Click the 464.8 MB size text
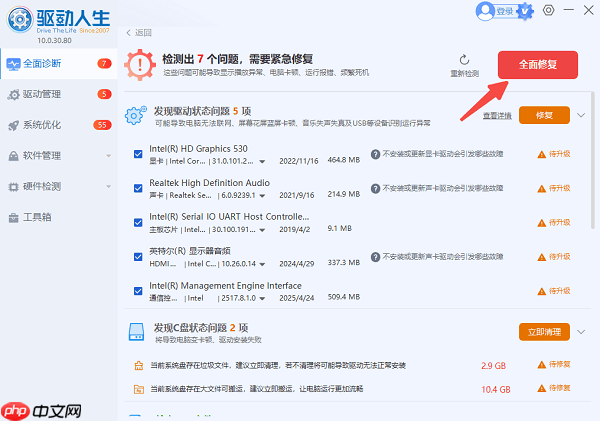 tap(344, 160)
